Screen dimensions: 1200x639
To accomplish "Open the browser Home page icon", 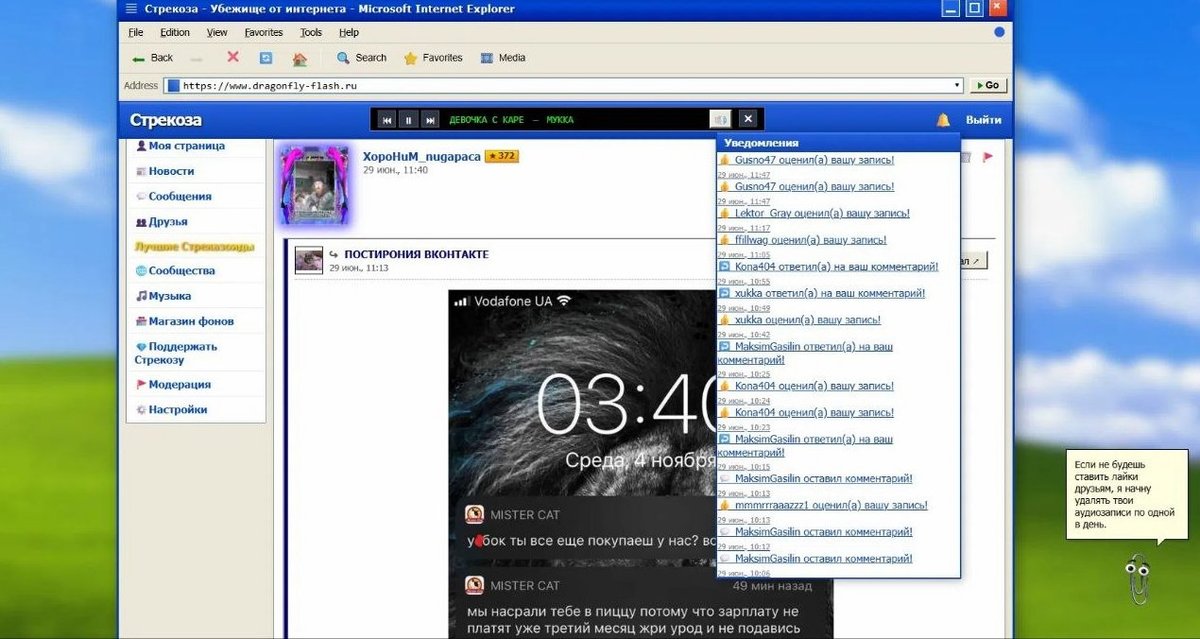I will (299, 58).
